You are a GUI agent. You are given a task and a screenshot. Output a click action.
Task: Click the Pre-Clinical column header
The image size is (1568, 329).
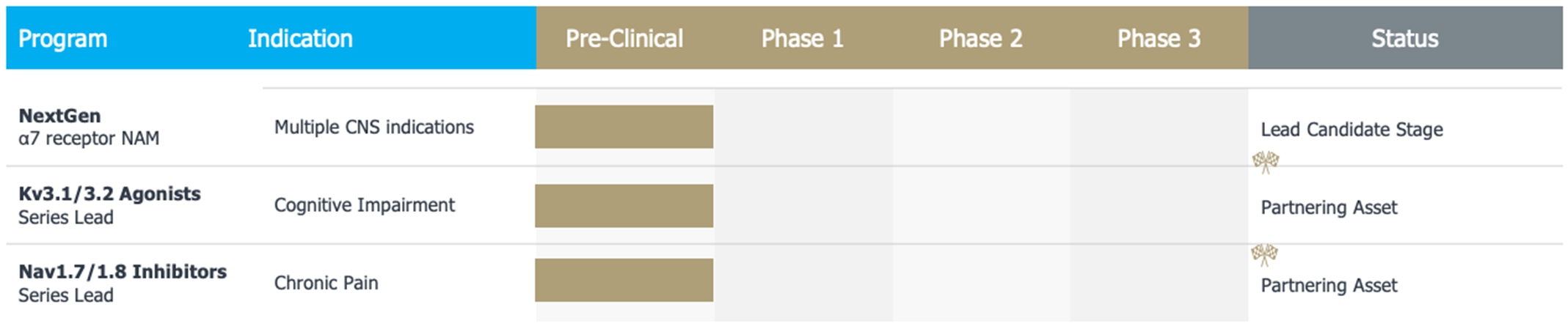pos(624,39)
